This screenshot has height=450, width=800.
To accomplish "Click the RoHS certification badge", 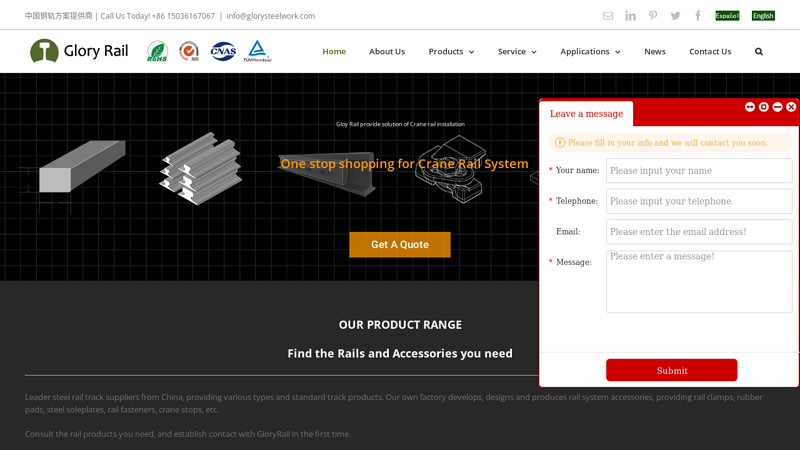I will [157, 52].
